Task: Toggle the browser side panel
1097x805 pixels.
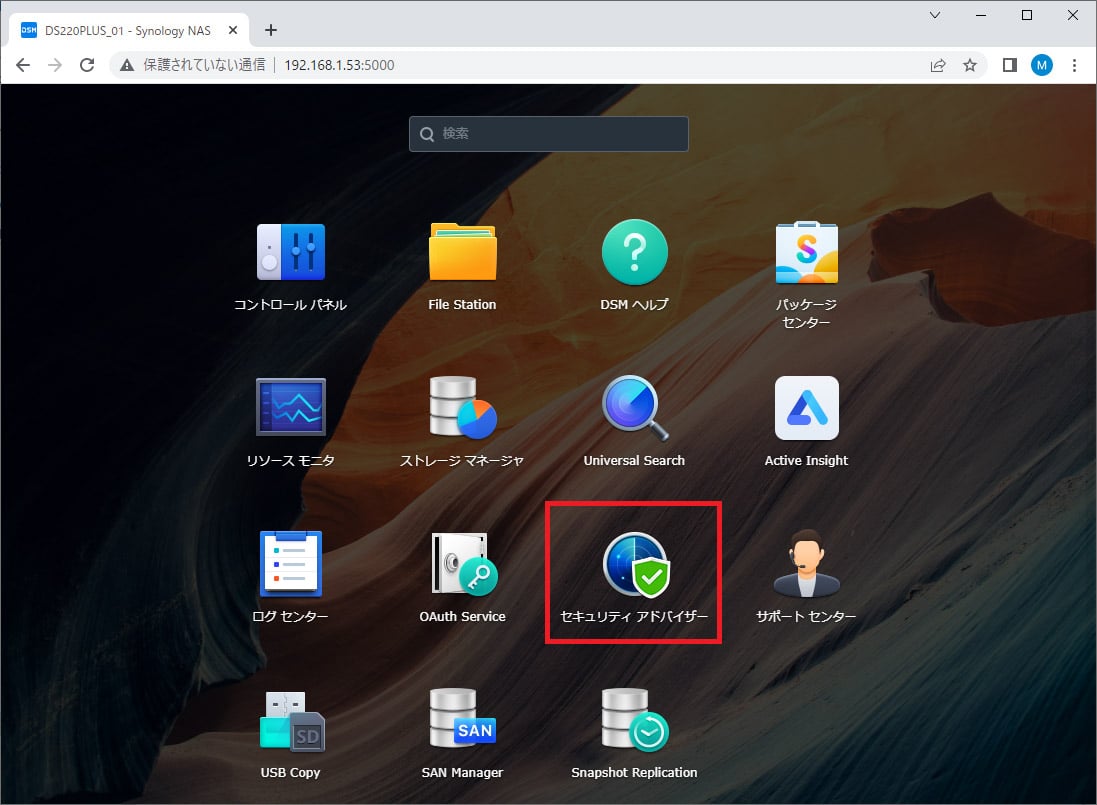Action: (1010, 65)
